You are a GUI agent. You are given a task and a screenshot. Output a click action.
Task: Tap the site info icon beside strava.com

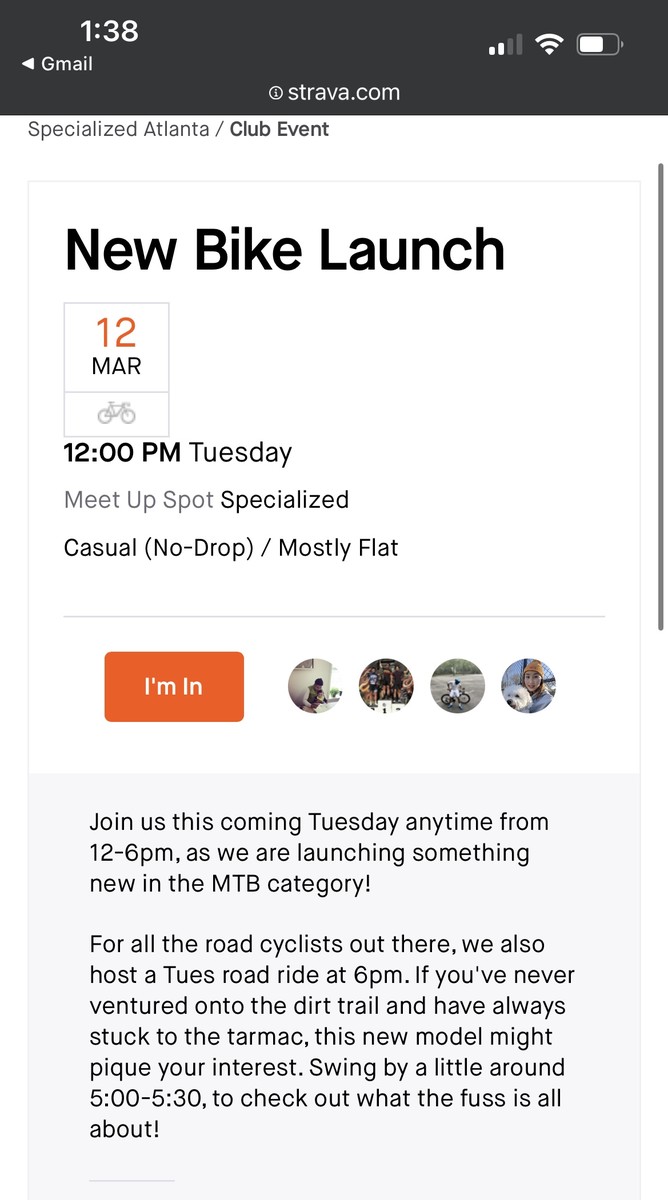(x=275, y=93)
